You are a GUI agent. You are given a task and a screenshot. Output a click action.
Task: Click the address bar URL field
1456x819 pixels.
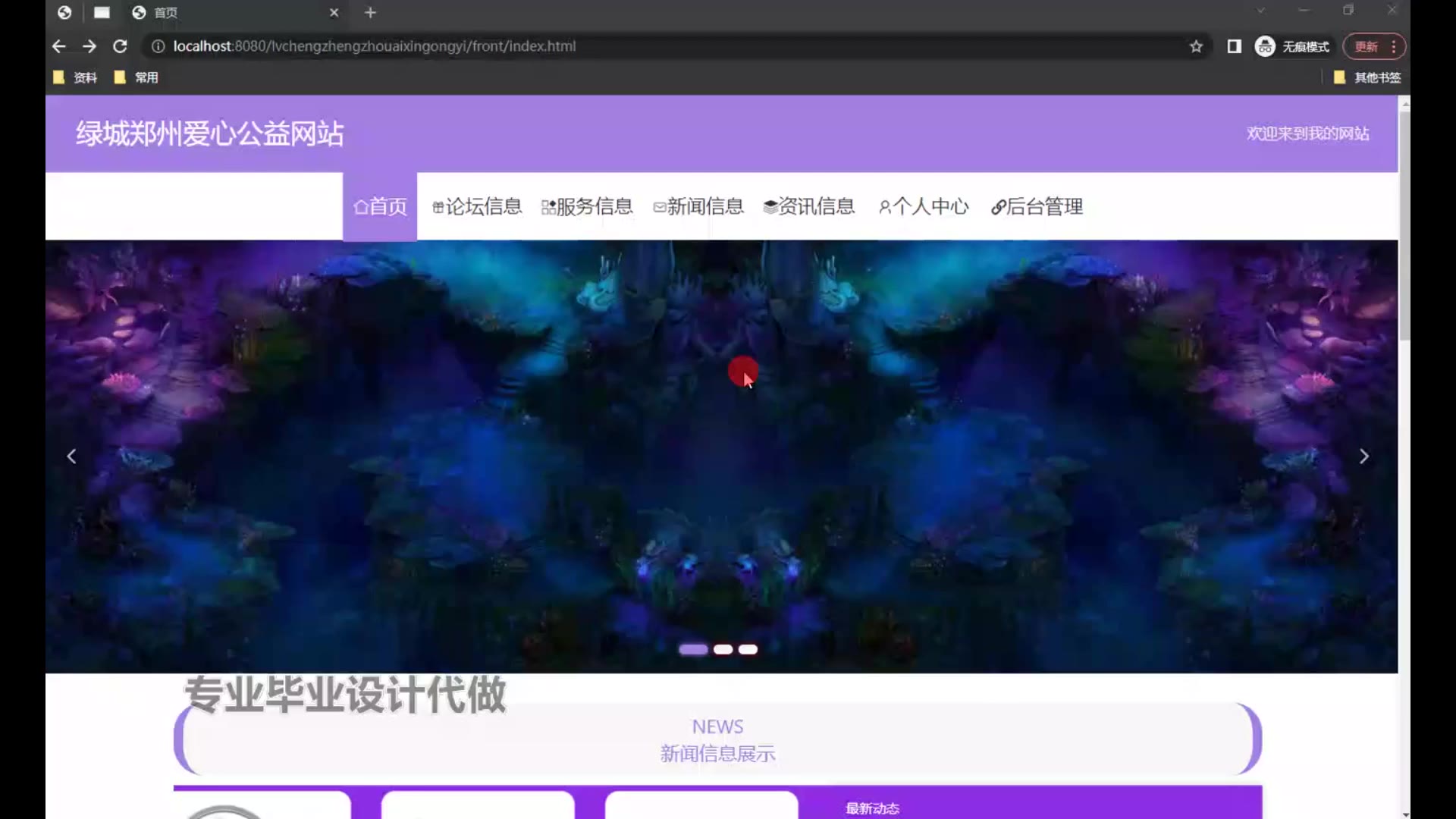(x=675, y=46)
